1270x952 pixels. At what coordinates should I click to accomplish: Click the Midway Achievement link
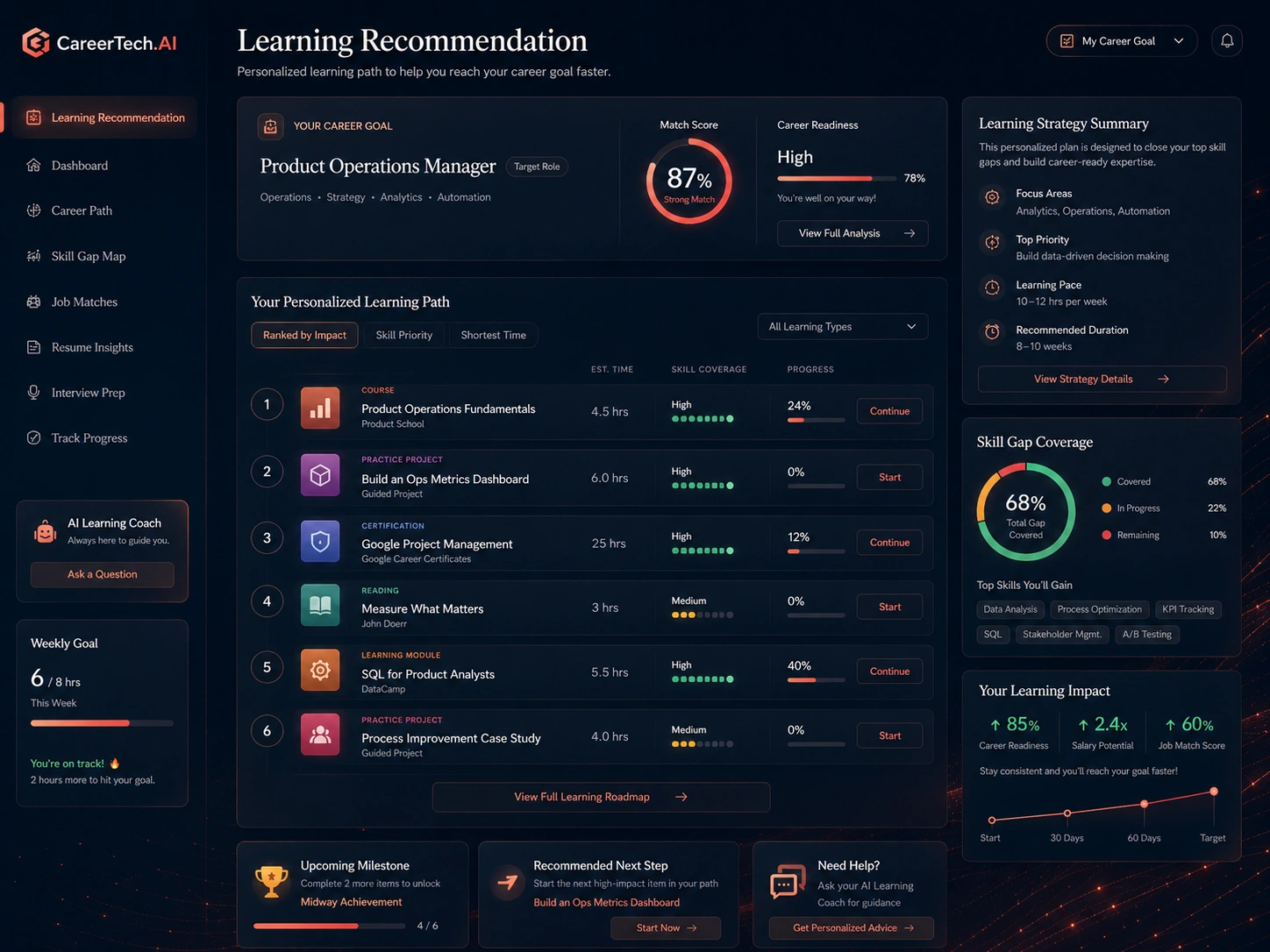[351, 902]
